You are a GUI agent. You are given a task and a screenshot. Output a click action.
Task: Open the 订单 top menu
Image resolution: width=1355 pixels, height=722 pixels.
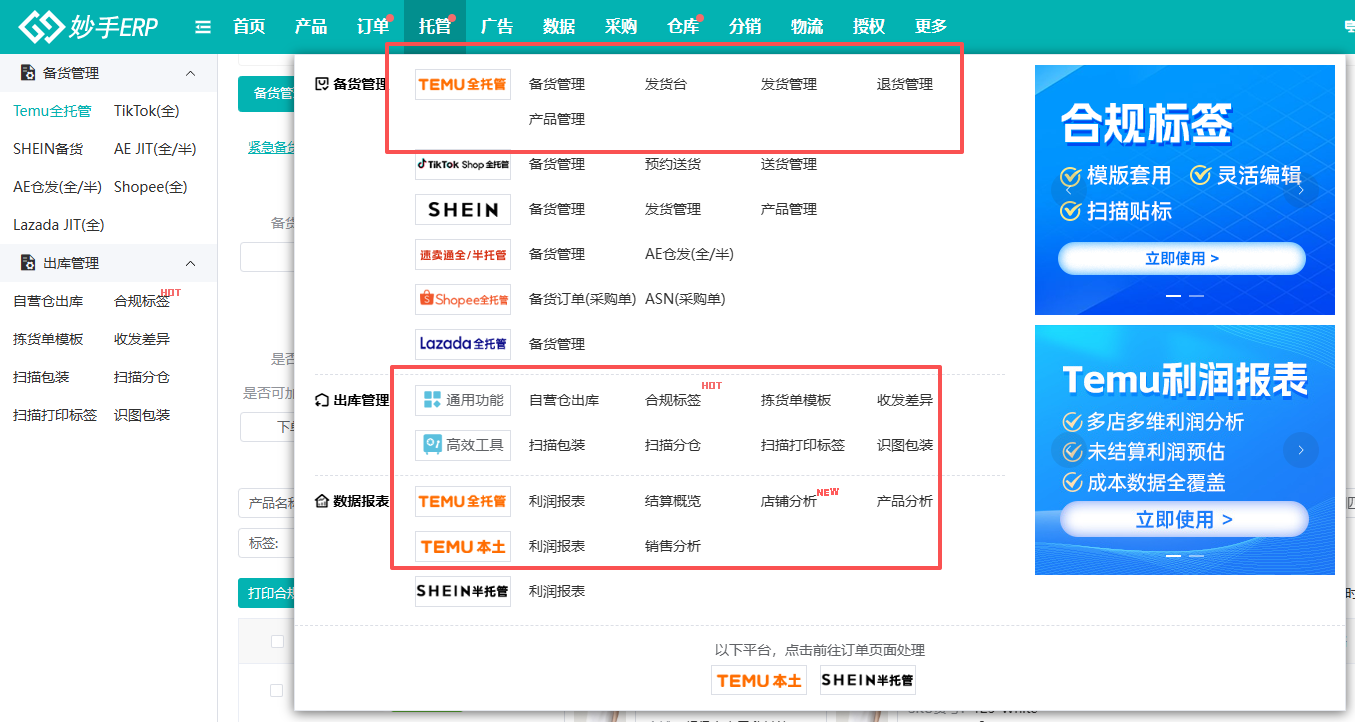coord(372,27)
